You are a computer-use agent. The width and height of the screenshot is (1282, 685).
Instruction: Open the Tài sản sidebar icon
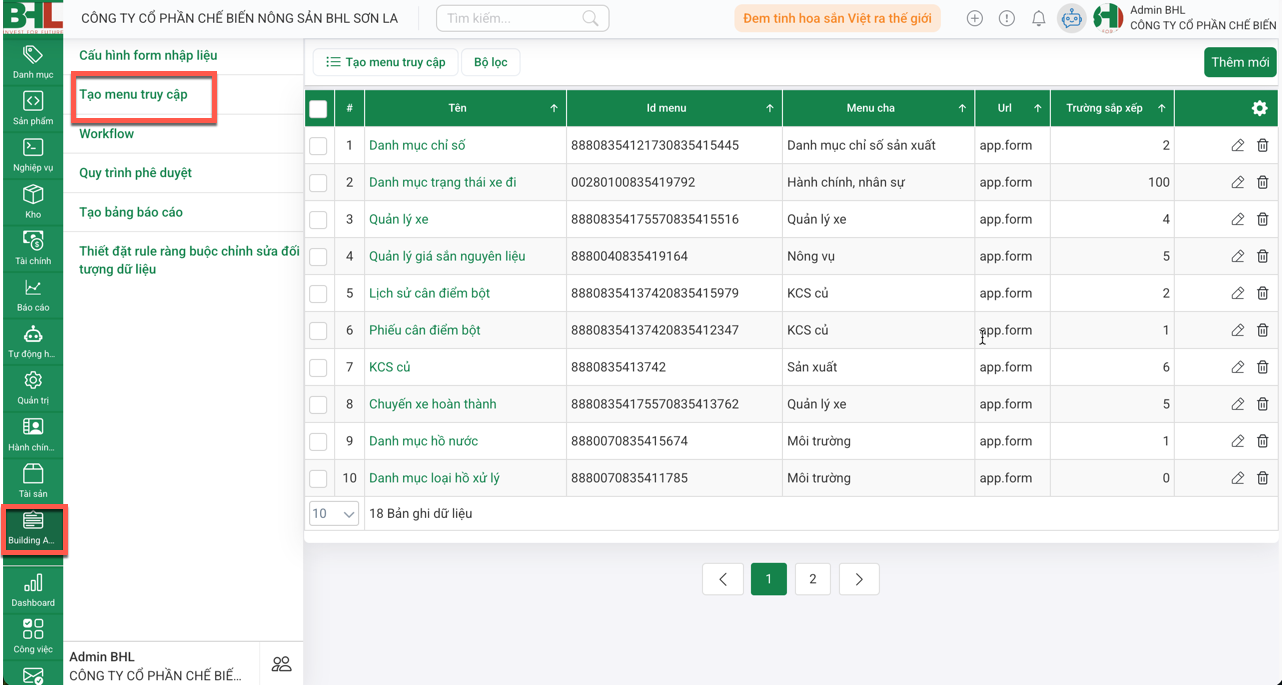click(33, 480)
